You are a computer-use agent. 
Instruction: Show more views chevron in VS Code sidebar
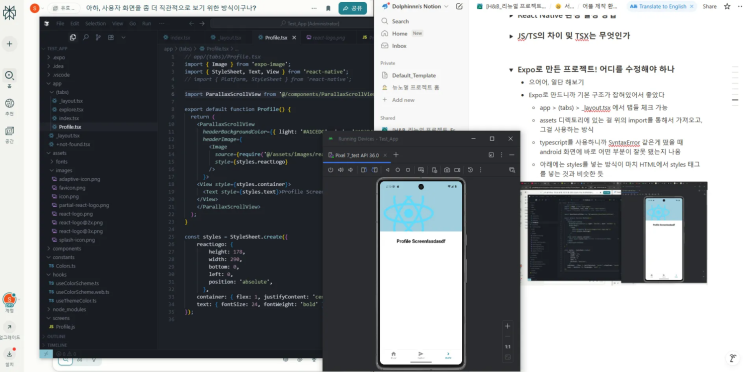click(x=123, y=37)
